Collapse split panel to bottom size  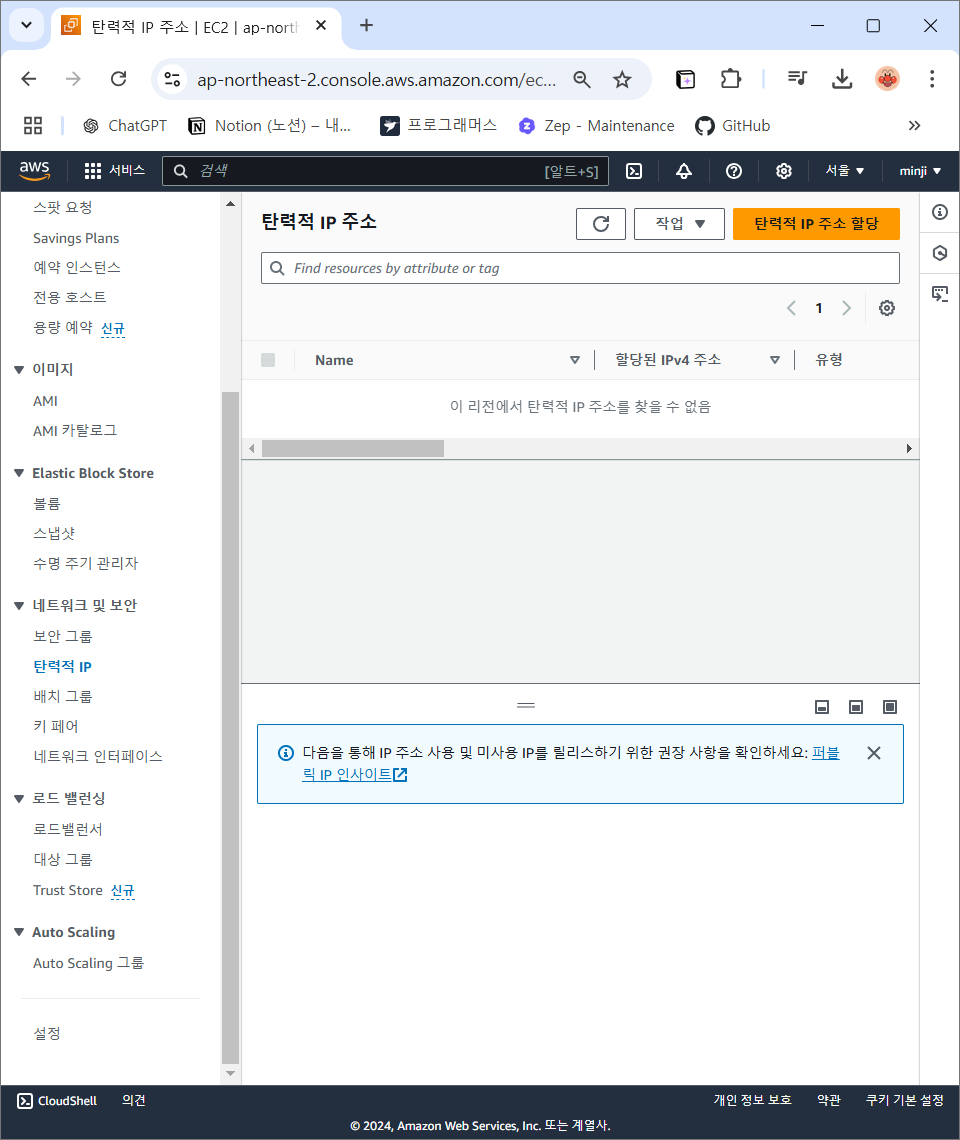[x=822, y=707]
